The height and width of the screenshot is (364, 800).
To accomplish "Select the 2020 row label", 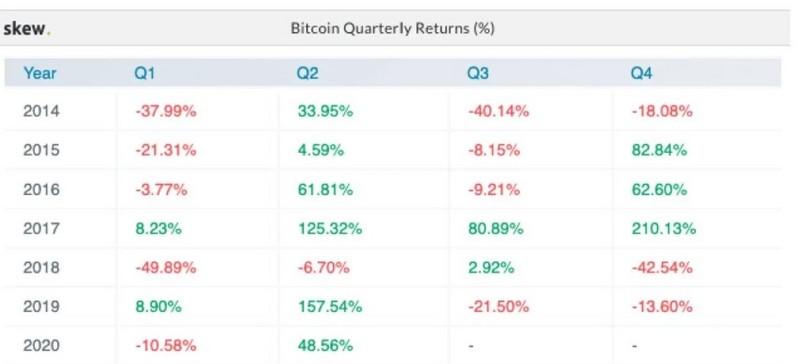I will (x=41, y=346).
